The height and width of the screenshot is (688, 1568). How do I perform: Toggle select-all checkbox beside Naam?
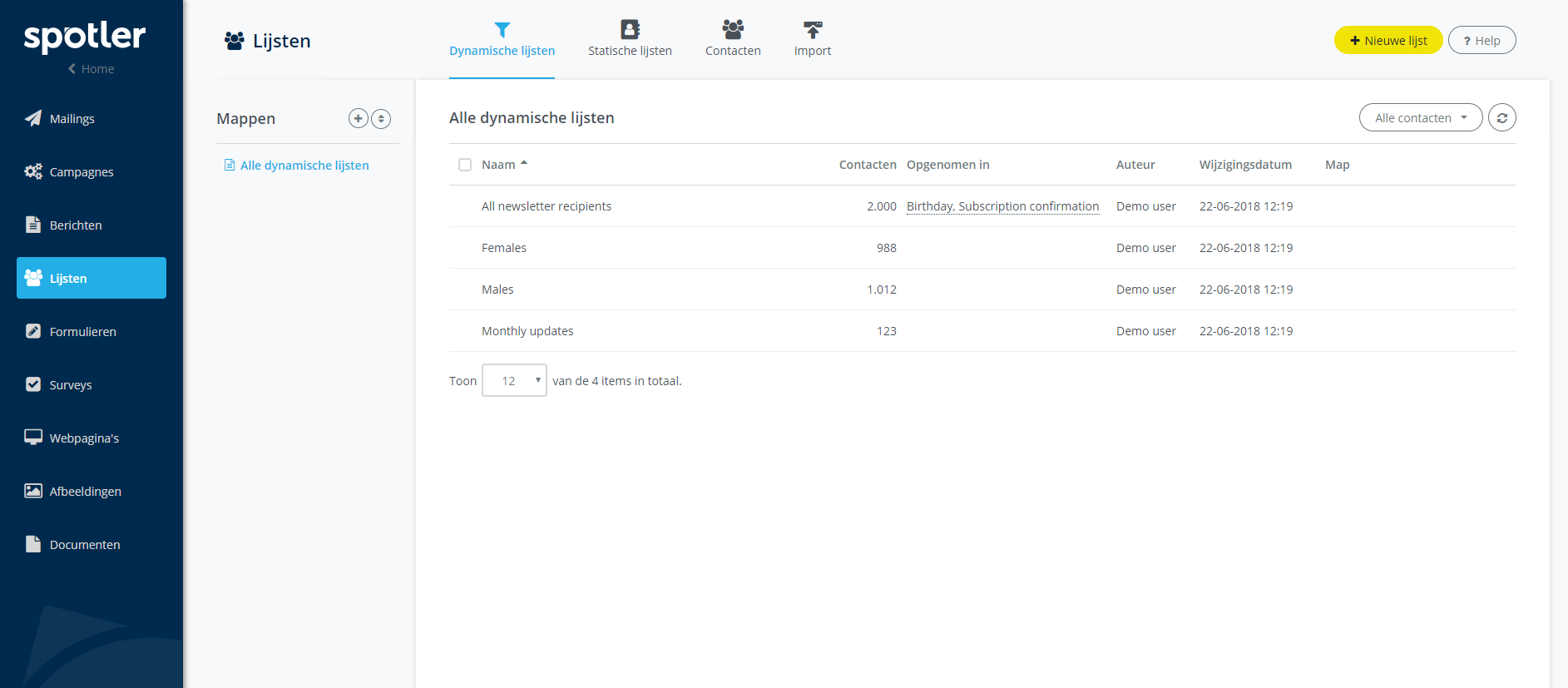465,165
